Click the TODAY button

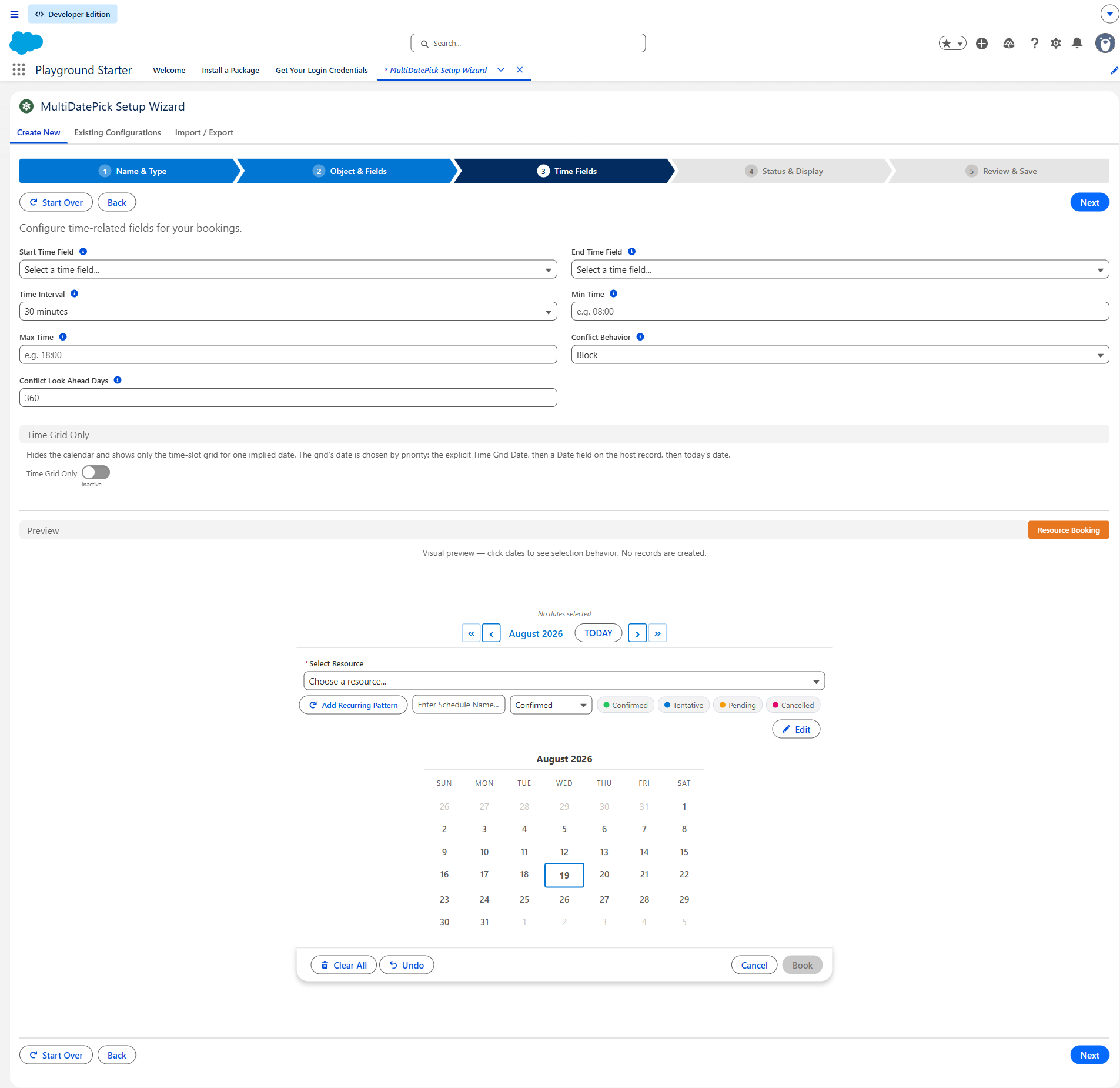pos(599,633)
